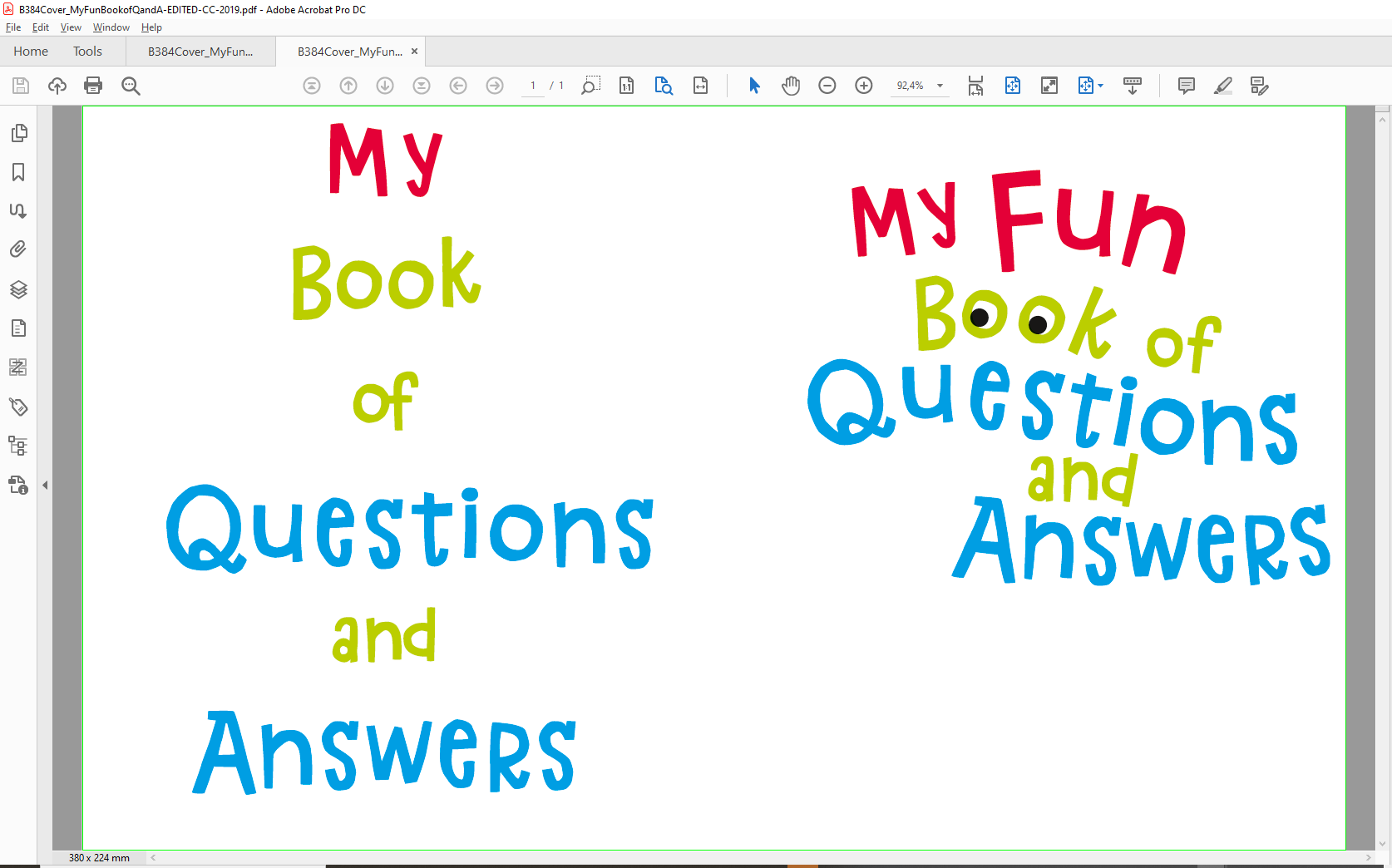Open the loupe zoom tool
The image size is (1392, 868).
(664, 86)
